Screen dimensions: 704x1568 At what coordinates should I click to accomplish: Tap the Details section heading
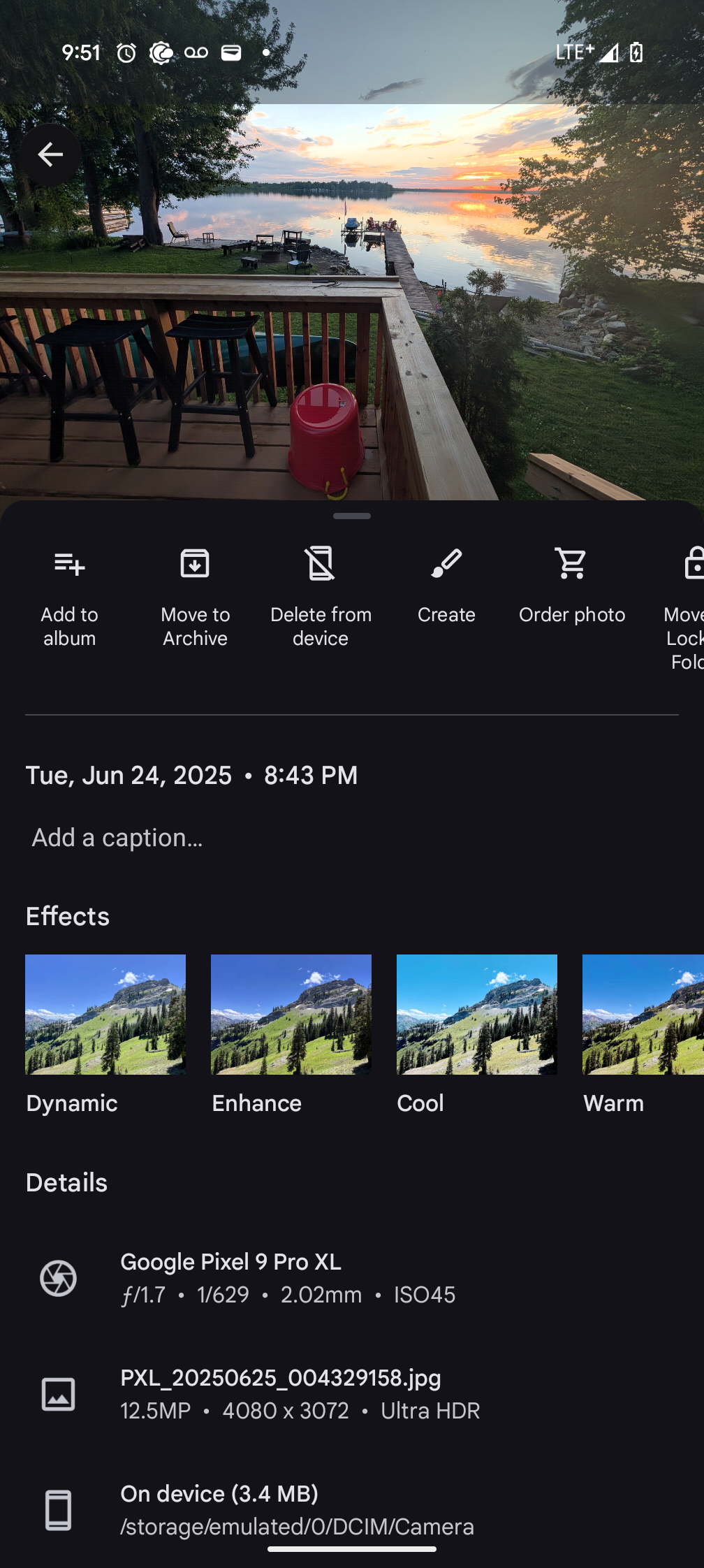[x=66, y=1182]
